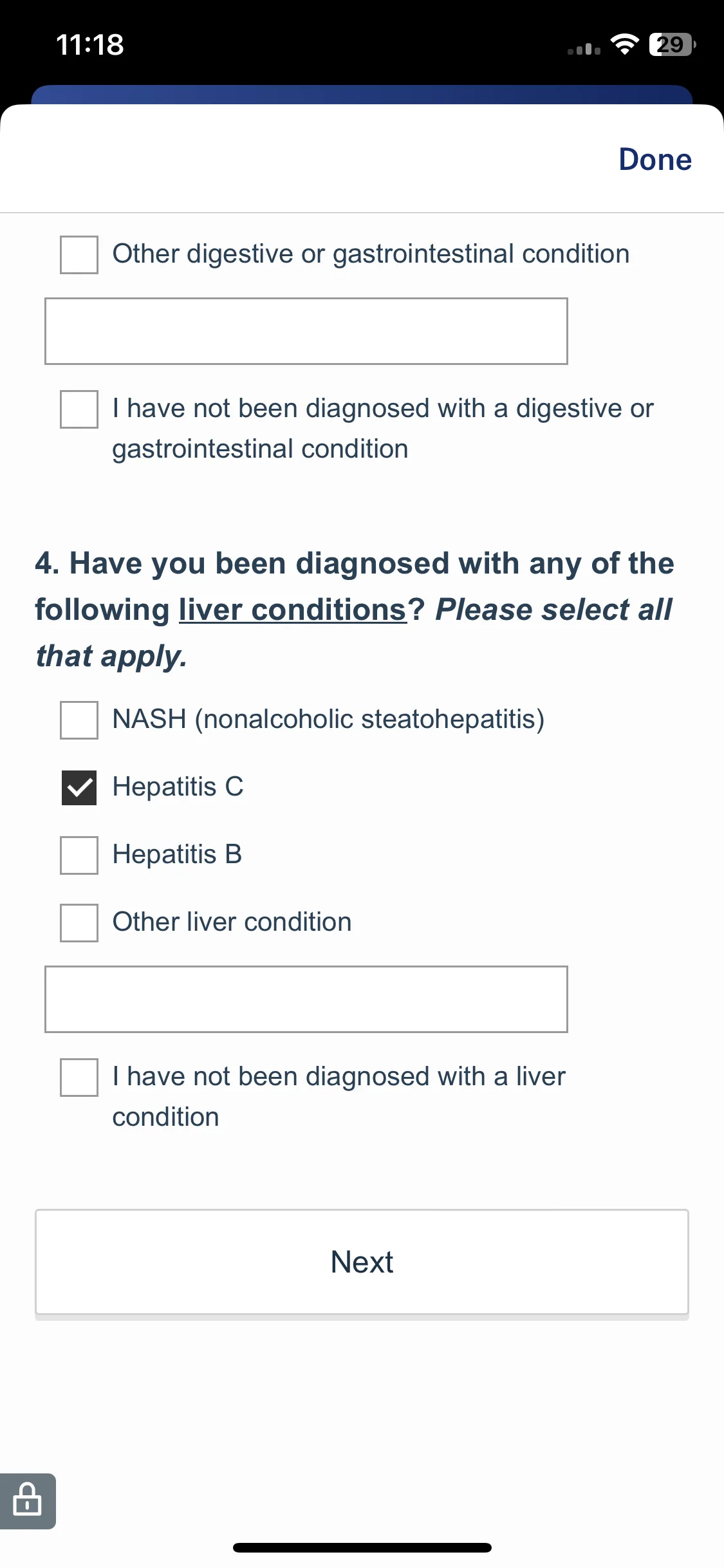Check the Hepatitis B checkbox

pyautogui.click(x=79, y=855)
